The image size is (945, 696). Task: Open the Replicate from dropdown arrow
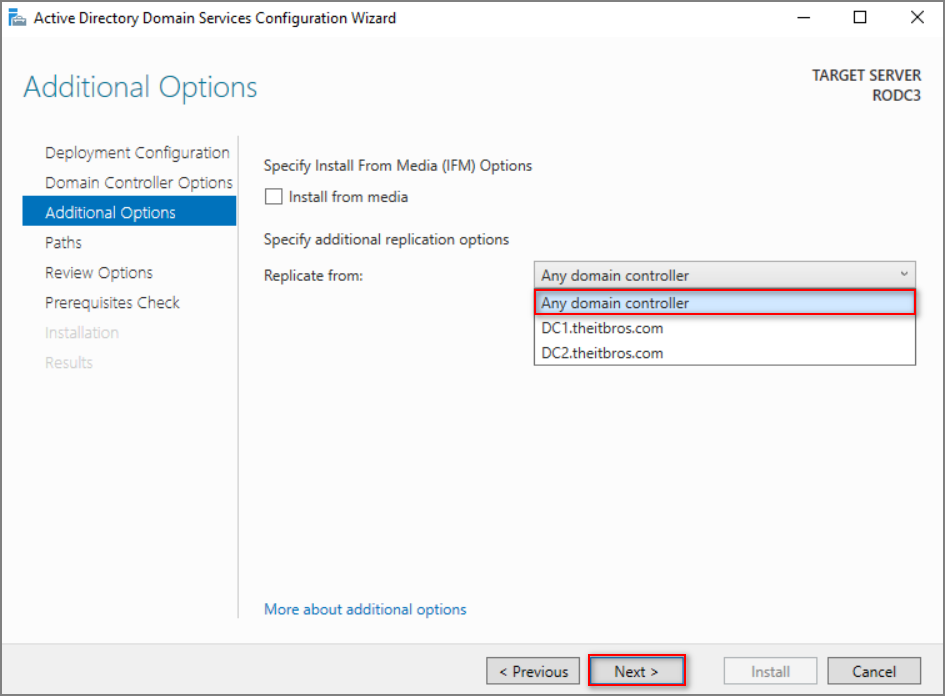point(904,274)
